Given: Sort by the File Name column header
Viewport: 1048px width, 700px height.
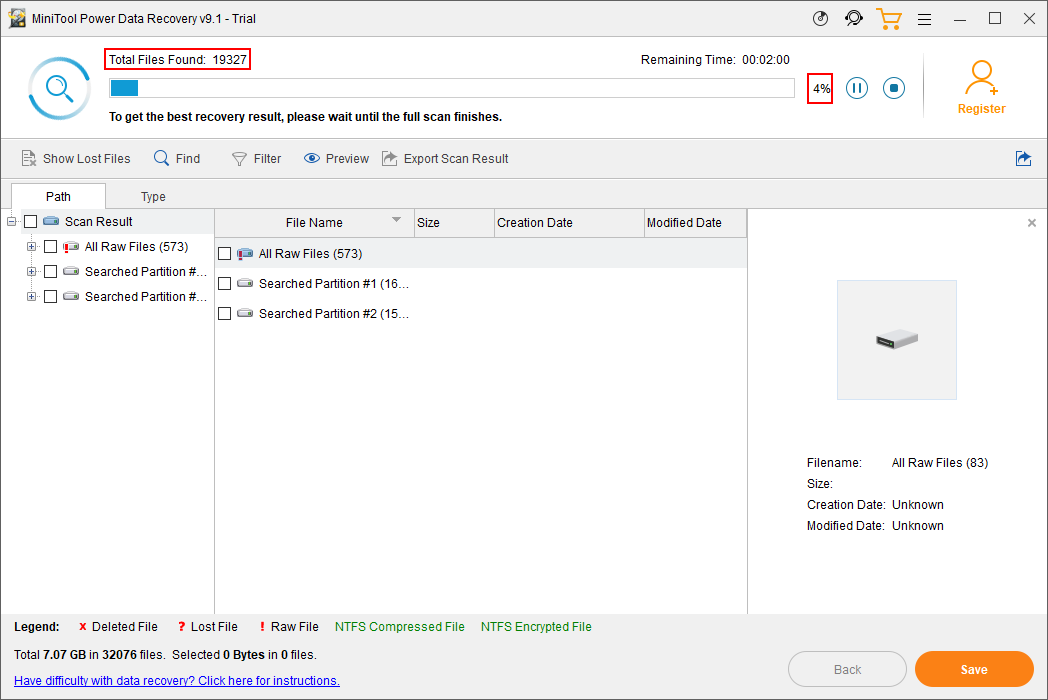Looking at the screenshot, I should click(314, 223).
